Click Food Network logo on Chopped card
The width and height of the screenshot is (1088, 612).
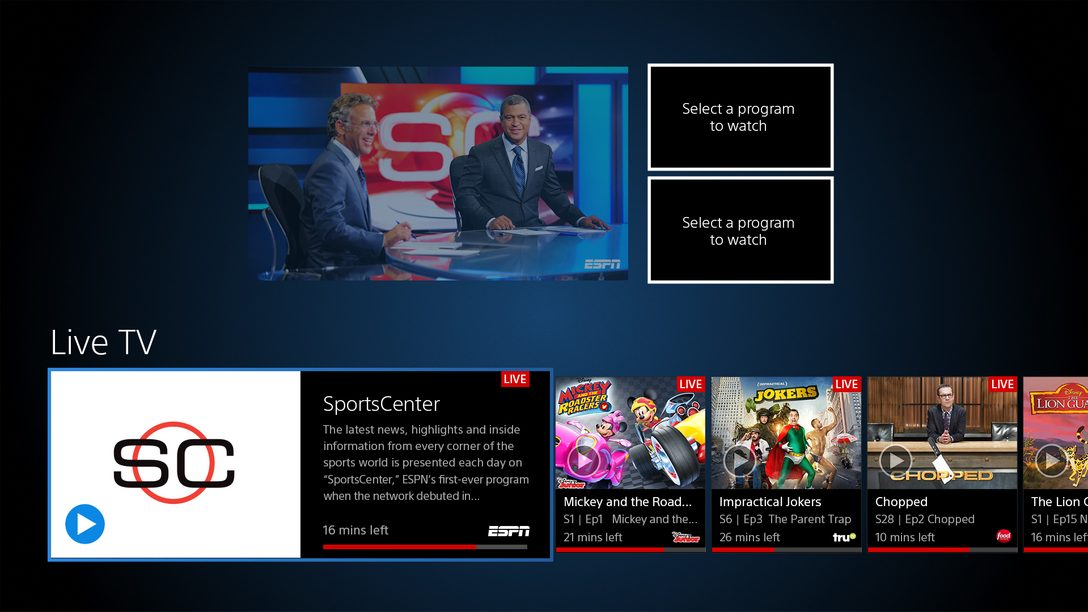pos(1004,537)
